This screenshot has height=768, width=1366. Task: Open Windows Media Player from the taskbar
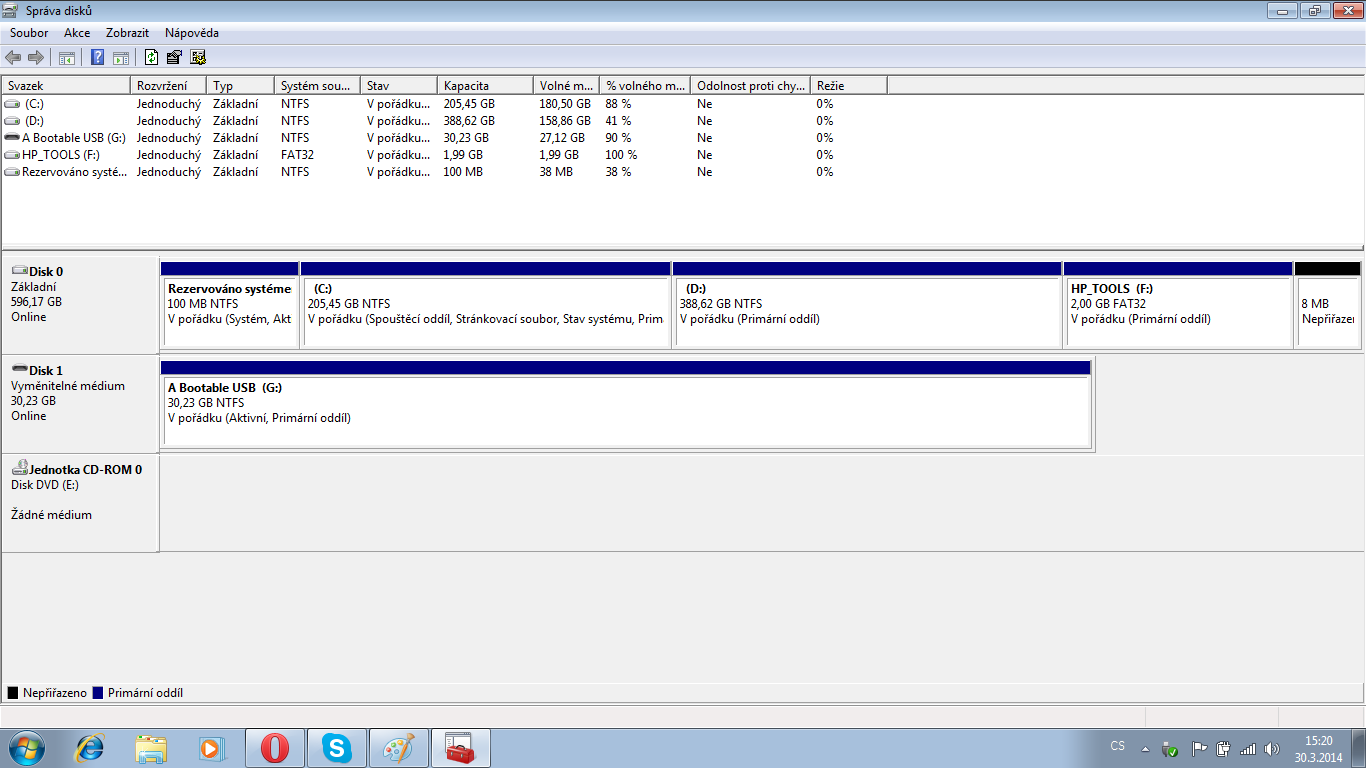coord(213,748)
